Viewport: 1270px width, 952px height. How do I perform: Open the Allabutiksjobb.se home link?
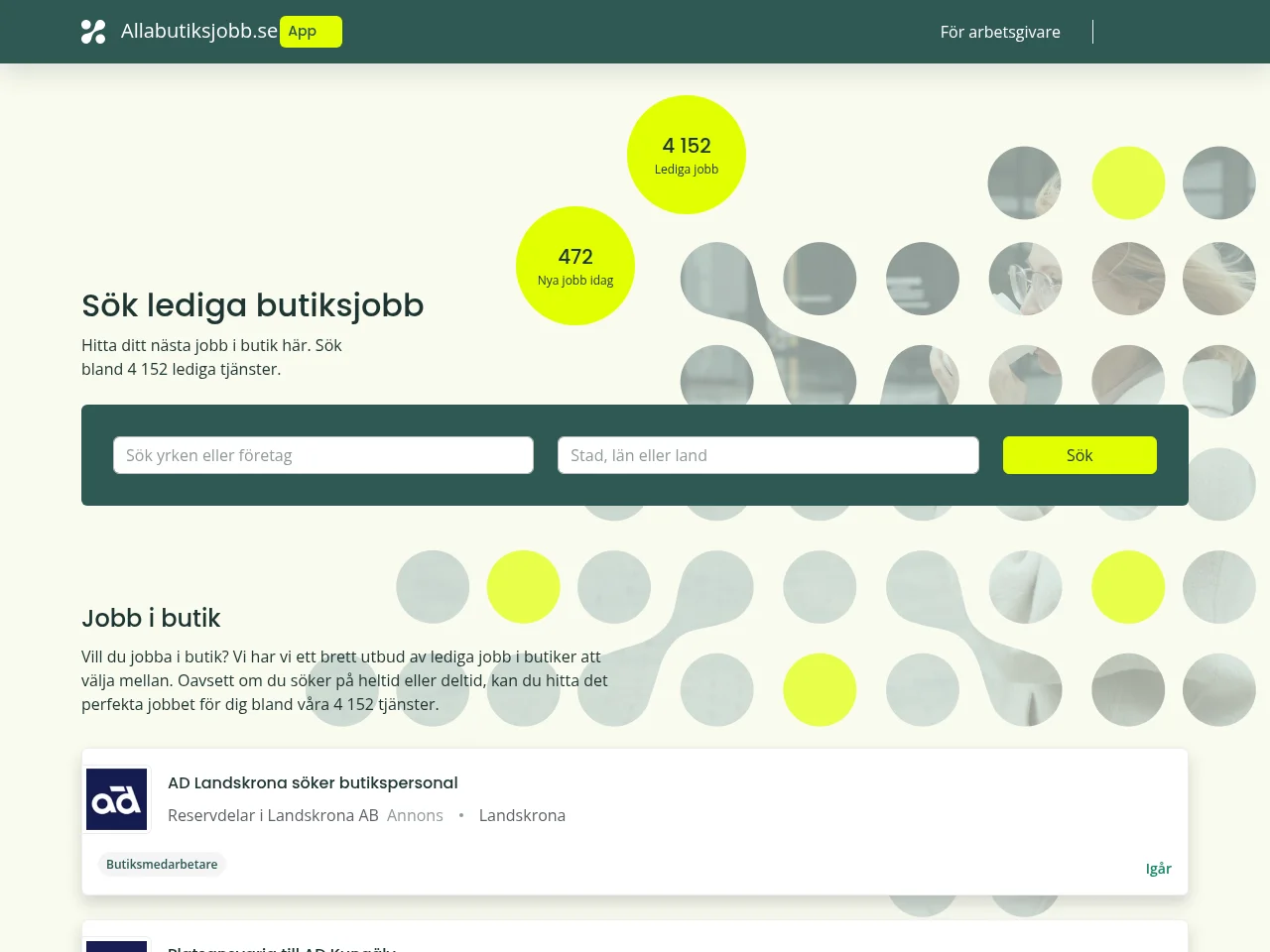[x=199, y=31]
